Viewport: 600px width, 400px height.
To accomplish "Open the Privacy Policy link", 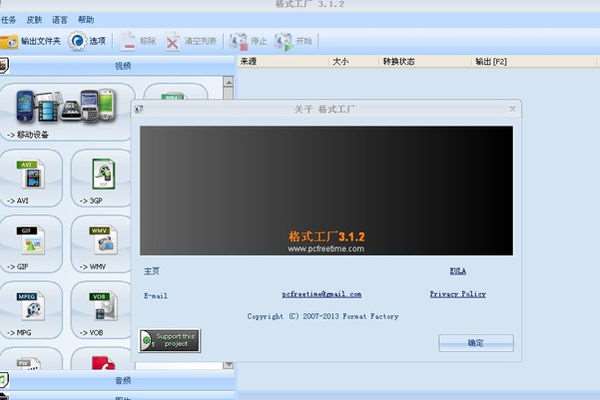I will tap(458, 294).
